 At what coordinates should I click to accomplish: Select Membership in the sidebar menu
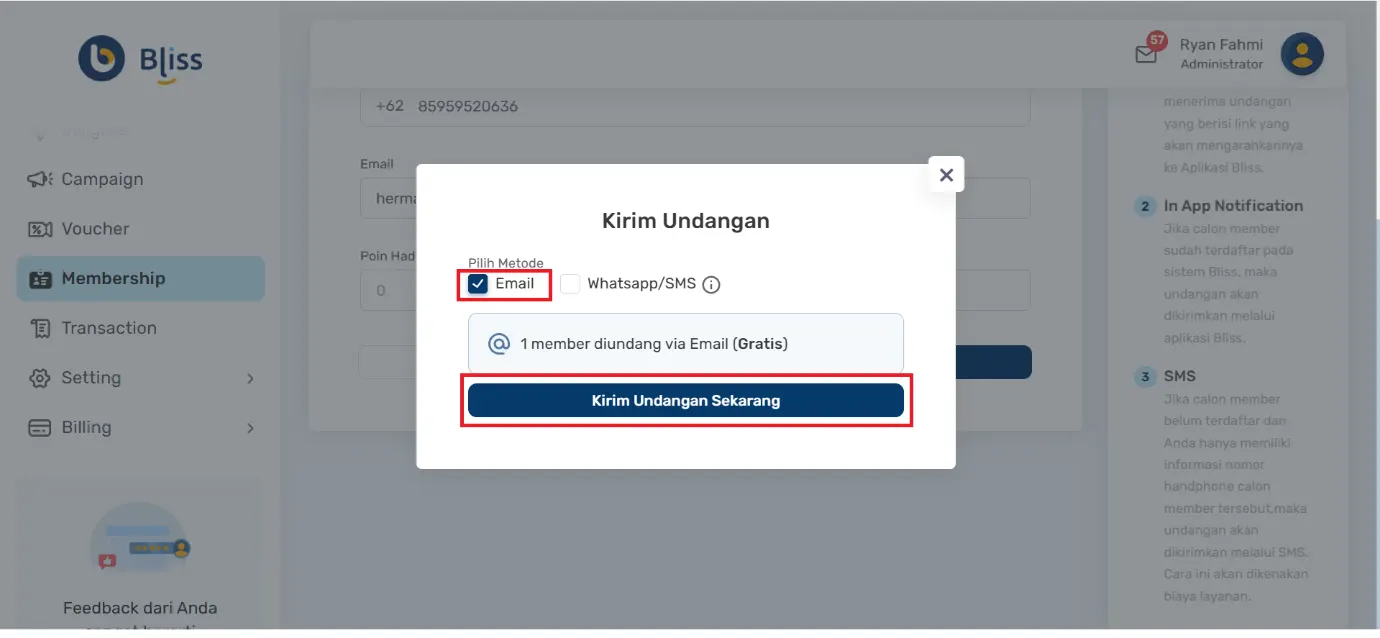(115, 278)
